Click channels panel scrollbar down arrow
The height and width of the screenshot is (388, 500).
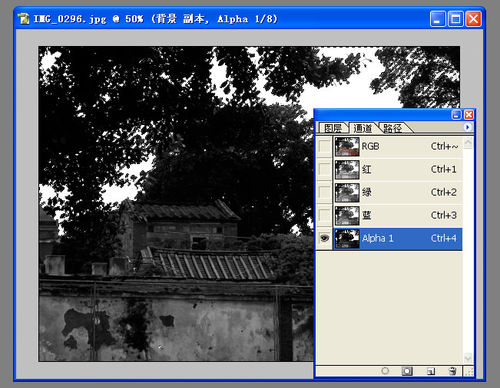(x=468, y=358)
